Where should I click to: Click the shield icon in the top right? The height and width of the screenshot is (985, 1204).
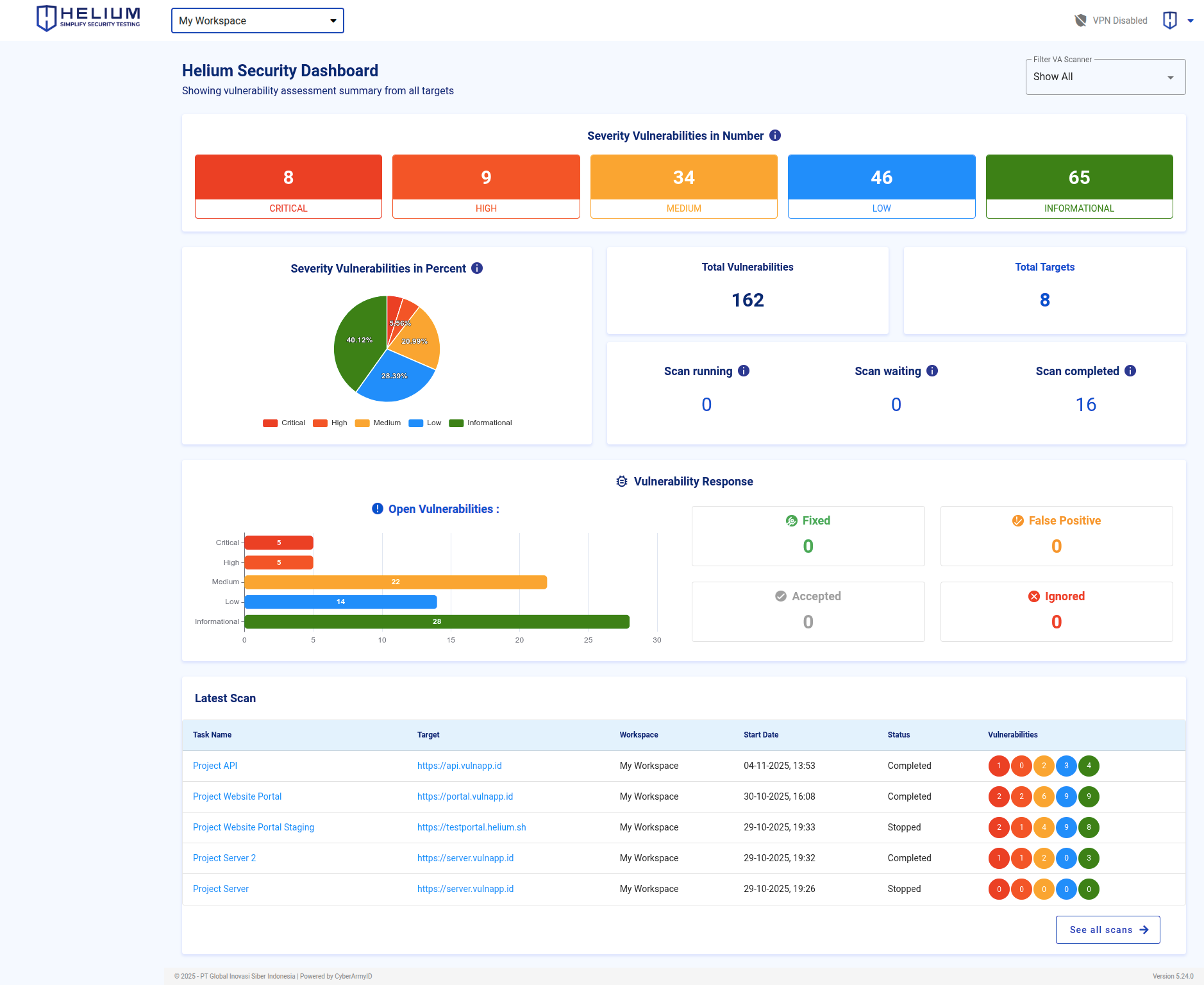[x=1169, y=20]
